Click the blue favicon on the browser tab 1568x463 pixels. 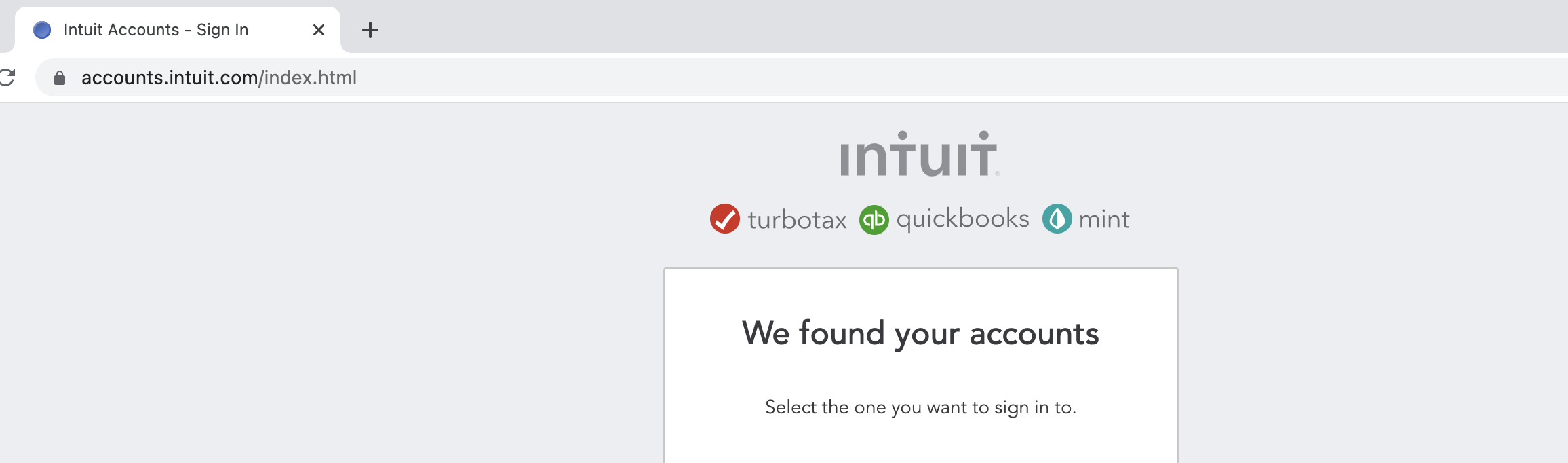42,29
